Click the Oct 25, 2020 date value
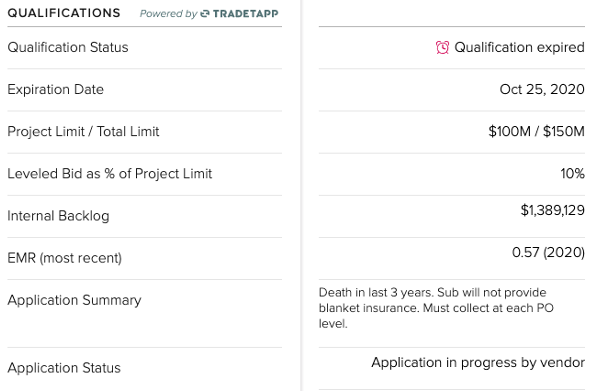598x391 pixels. tap(542, 89)
